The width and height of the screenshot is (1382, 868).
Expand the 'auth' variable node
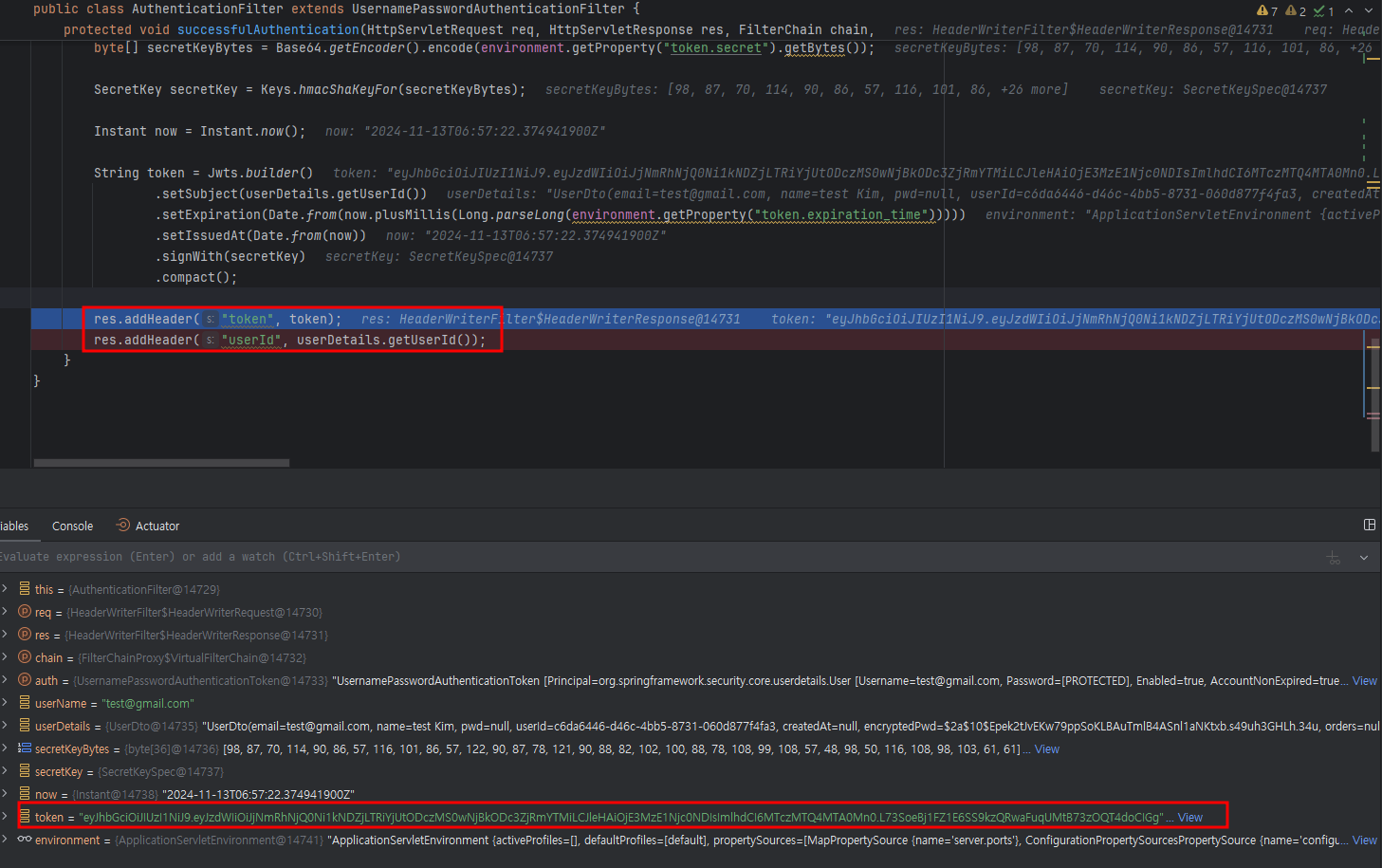point(5,680)
